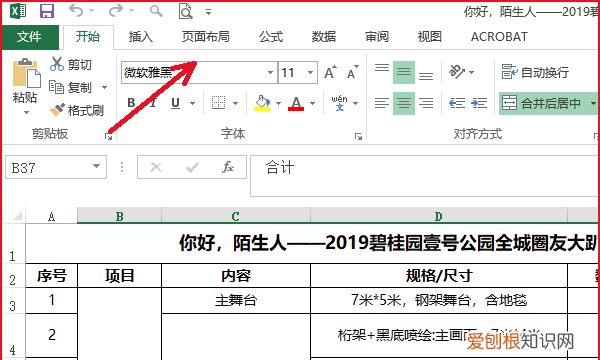
Task: Decrease indent icon
Action: pyautogui.click(x=457, y=103)
